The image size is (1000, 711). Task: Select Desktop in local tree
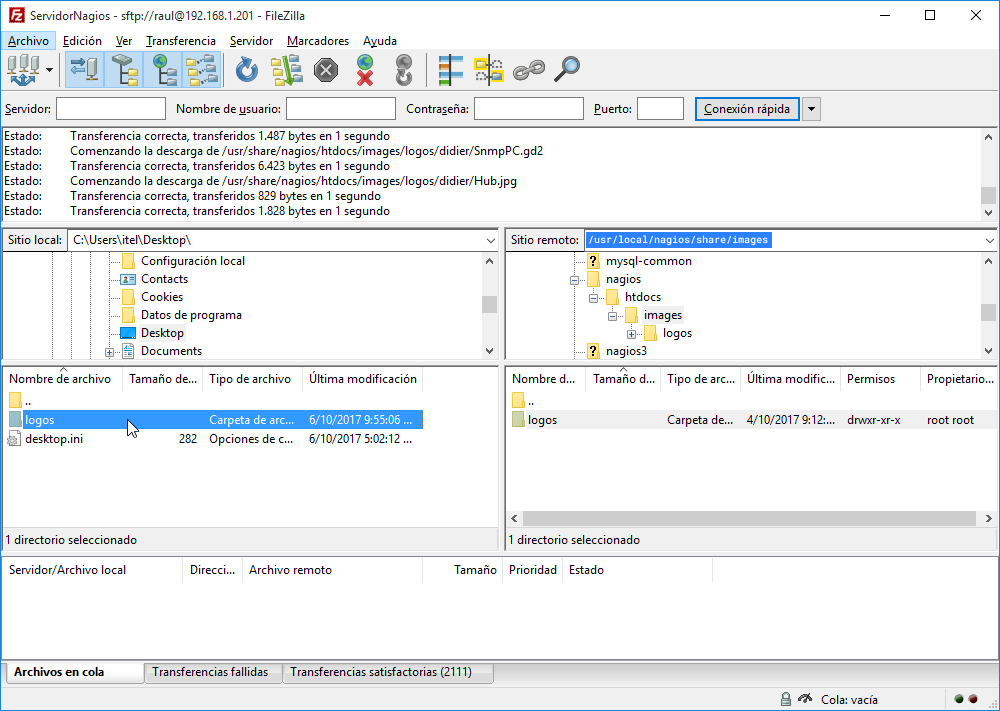point(162,333)
